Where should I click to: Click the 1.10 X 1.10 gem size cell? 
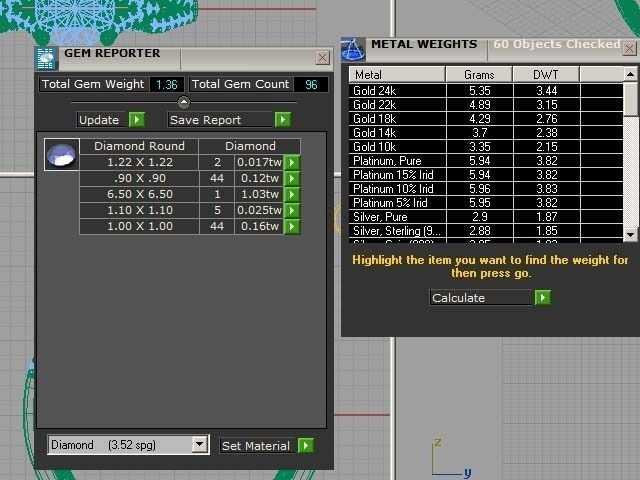tap(139, 210)
